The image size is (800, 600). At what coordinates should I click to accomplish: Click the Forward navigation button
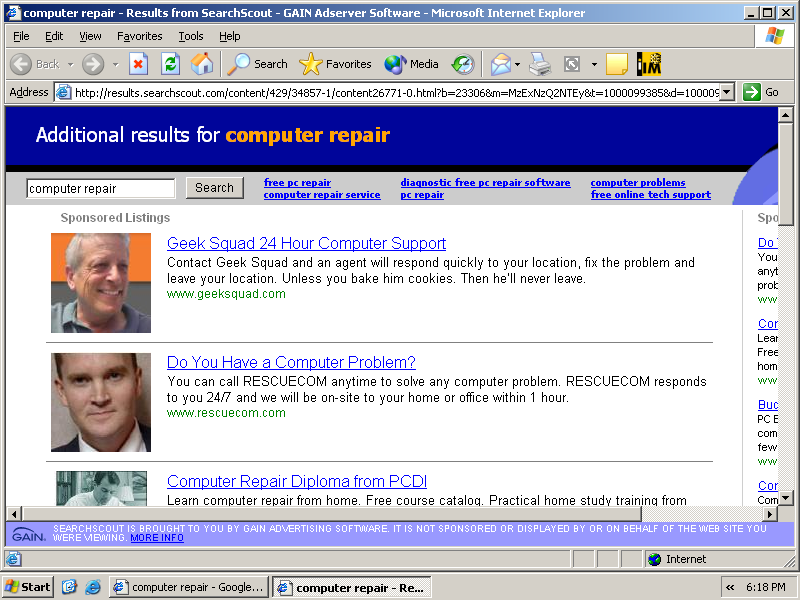coord(93,64)
